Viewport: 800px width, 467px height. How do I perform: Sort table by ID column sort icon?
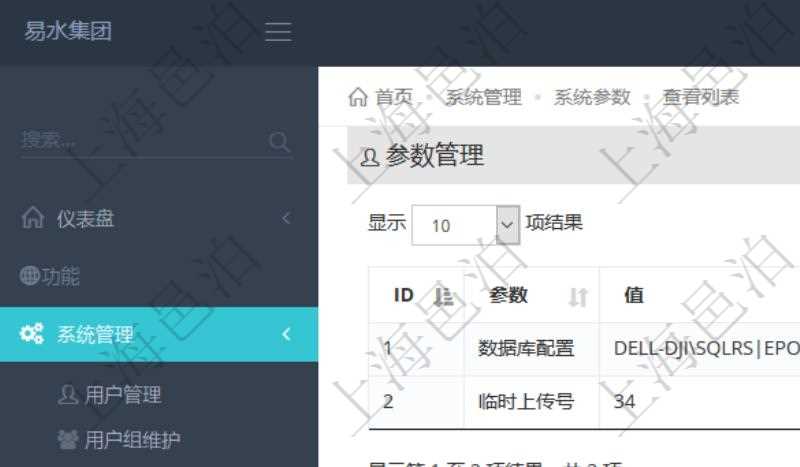click(443, 296)
